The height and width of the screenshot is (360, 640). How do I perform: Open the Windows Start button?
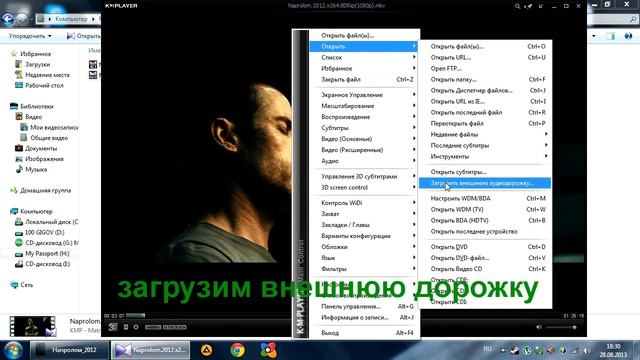[13, 350]
